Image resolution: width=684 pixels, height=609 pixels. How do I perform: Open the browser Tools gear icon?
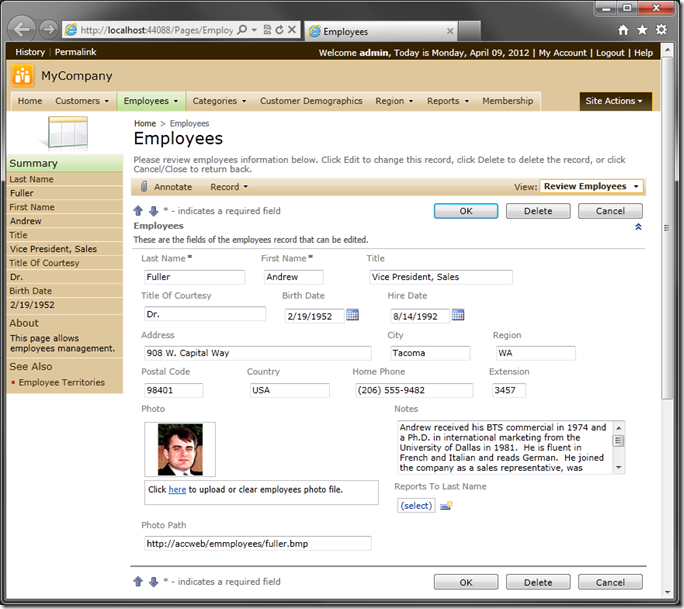661,30
